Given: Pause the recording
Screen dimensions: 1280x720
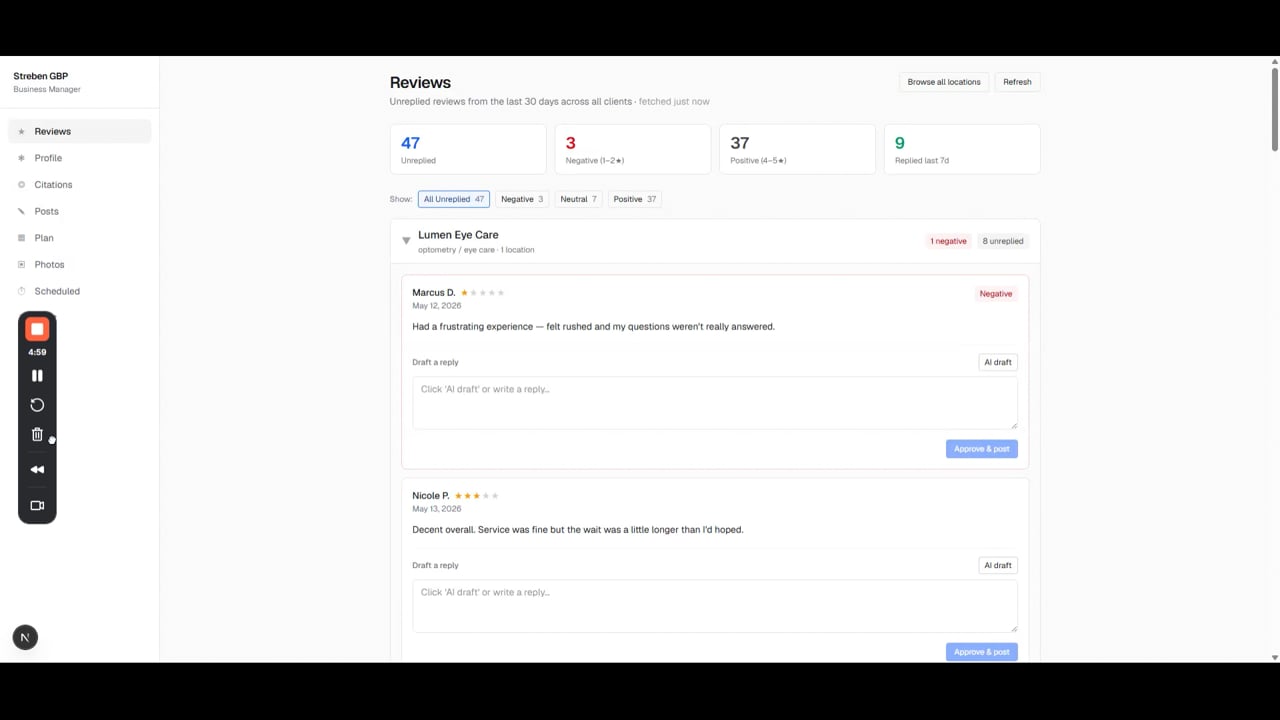Looking at the screenshot, I should coord(37,376).
